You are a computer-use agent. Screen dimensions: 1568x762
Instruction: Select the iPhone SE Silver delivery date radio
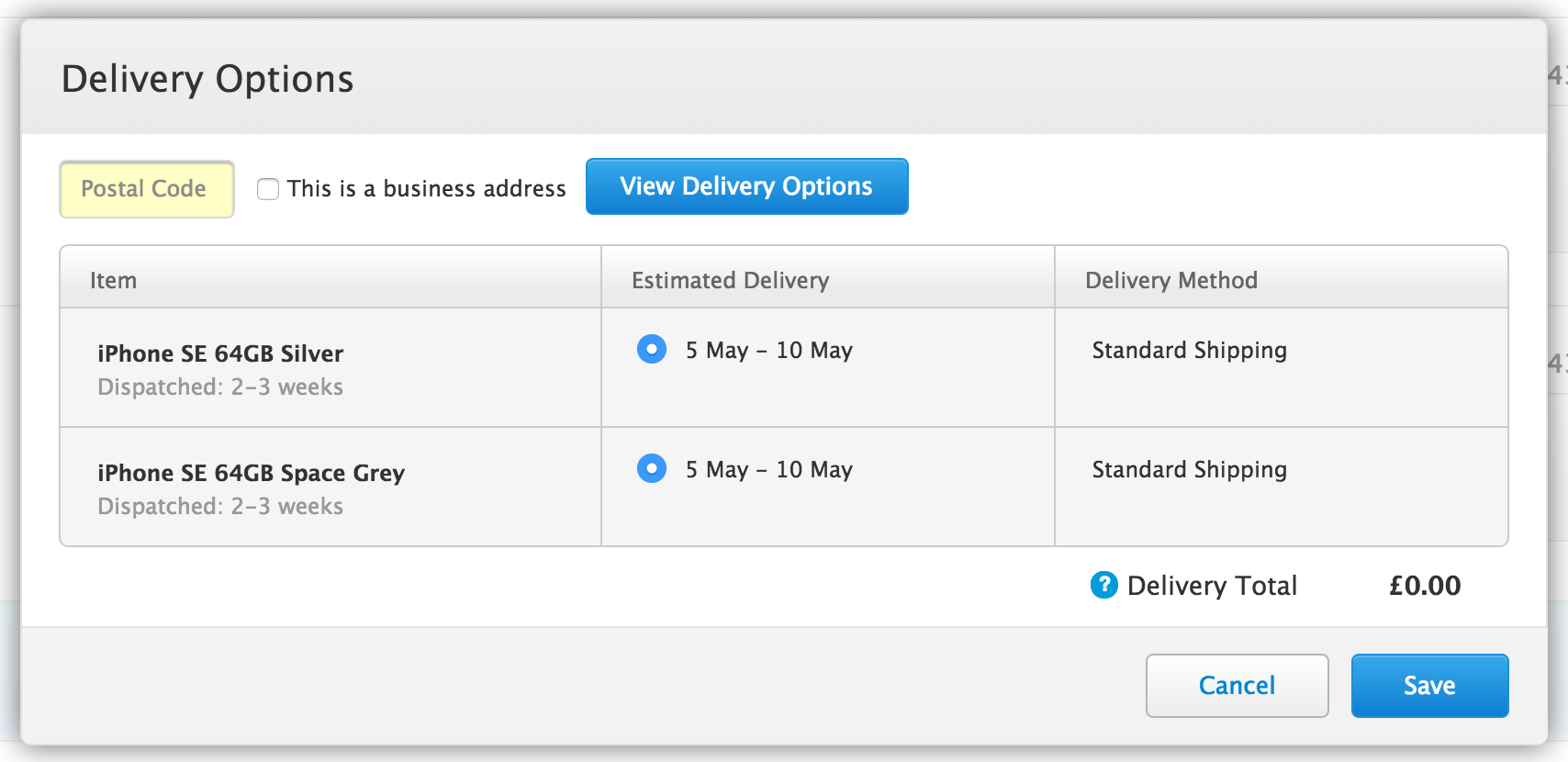click(652, 349)
